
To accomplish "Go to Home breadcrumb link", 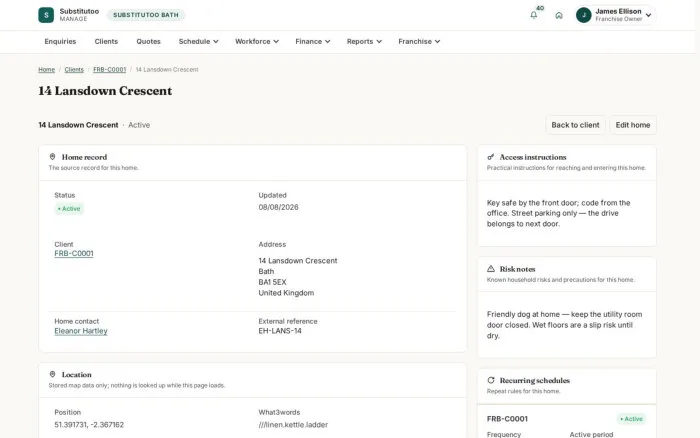I will pyautogui.click(x=46, y=70).
